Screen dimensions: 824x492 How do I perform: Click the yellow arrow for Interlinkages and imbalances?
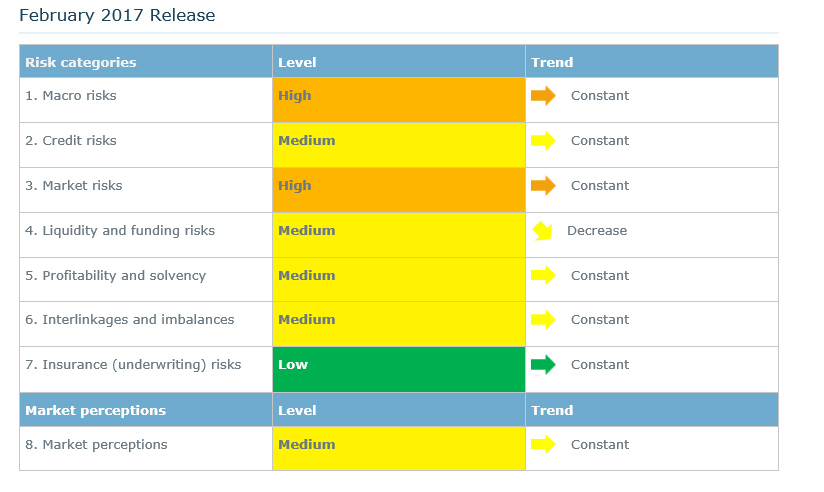point(543,320)
